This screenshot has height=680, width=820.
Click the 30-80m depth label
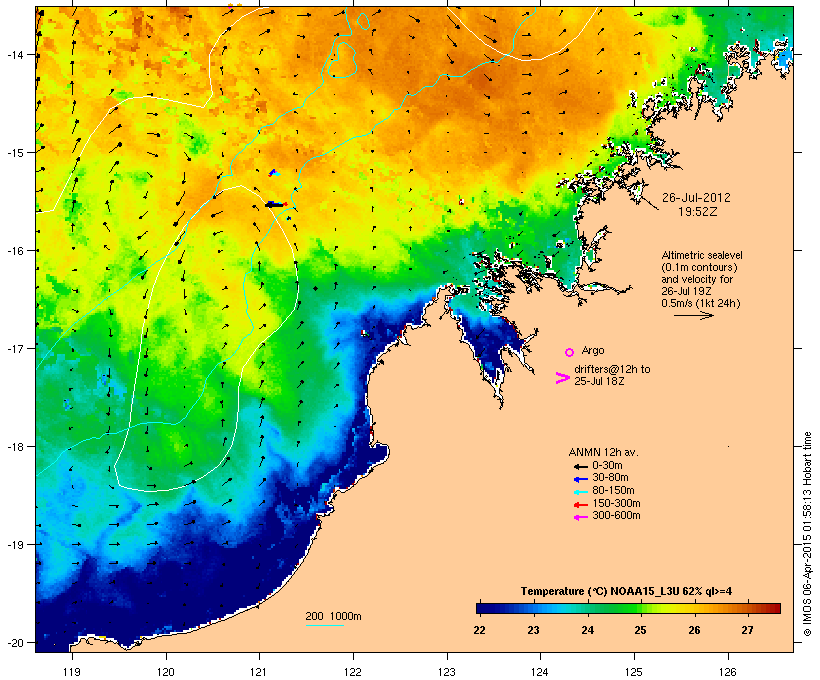tap(610, 478)
